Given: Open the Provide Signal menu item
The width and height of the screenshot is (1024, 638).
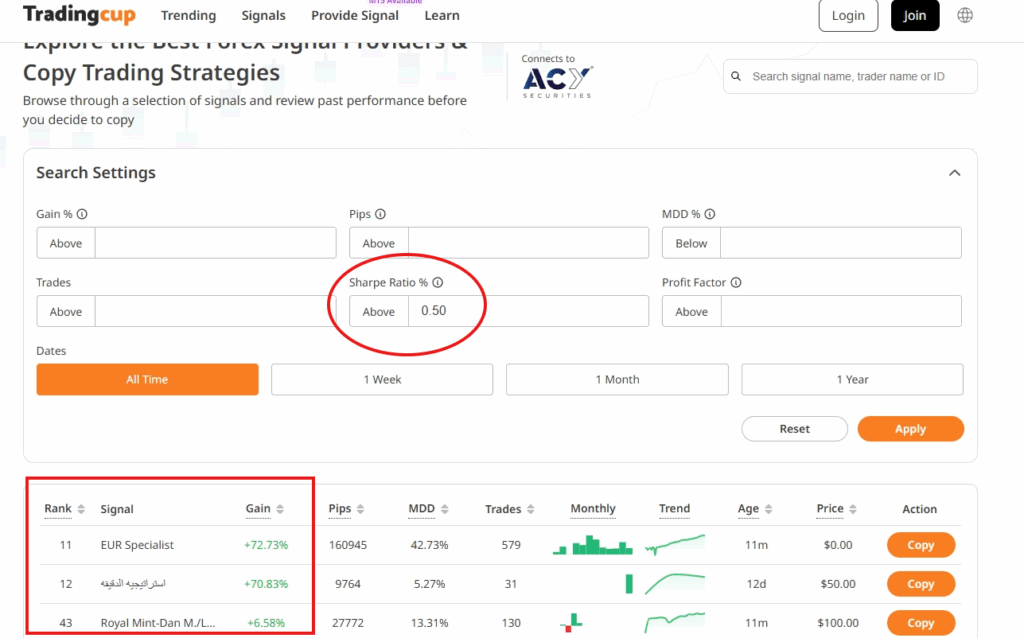Looking at the screenshot, I should pyautogui.click(x=354, y=16).
